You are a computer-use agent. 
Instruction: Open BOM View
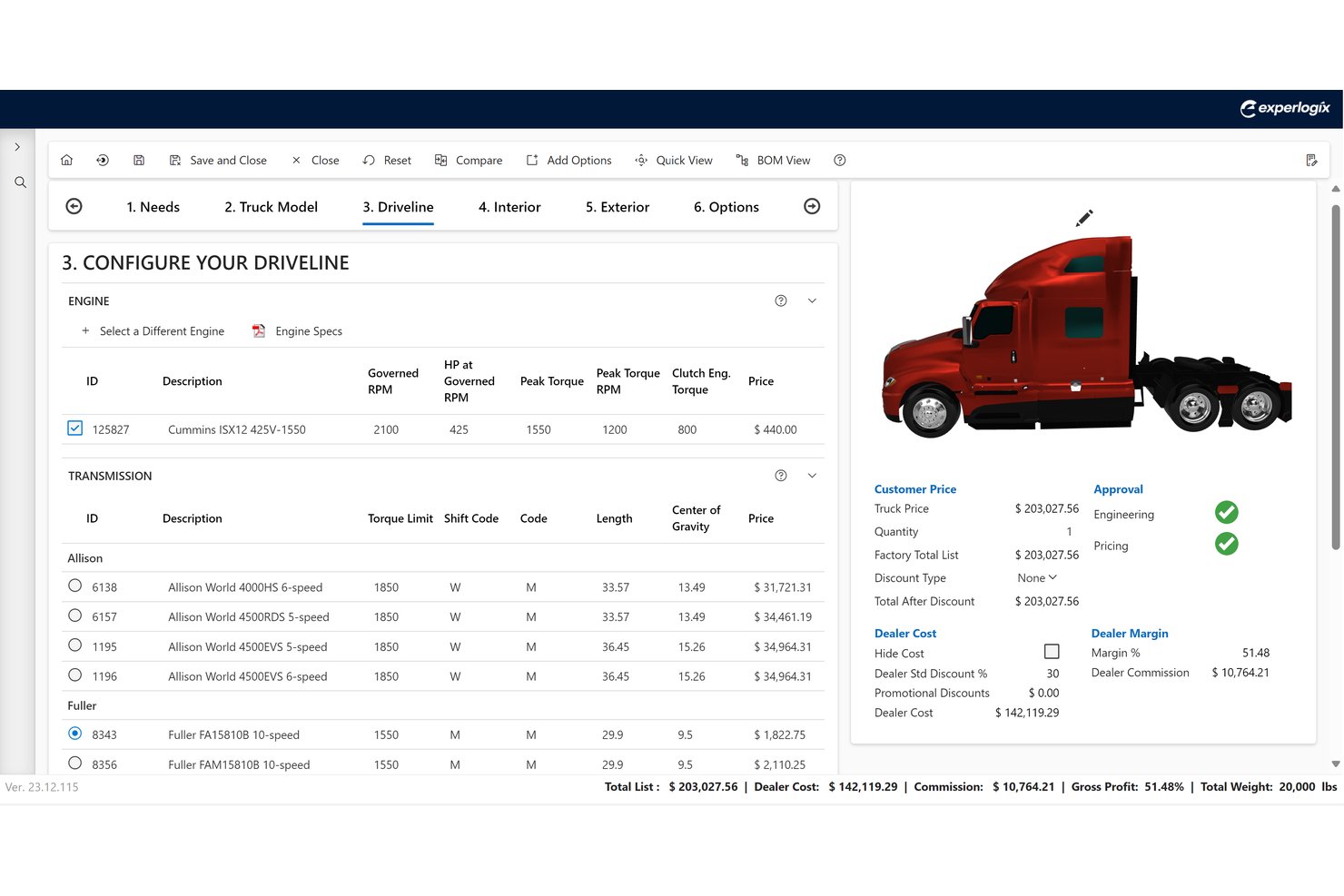coord(773,161)
